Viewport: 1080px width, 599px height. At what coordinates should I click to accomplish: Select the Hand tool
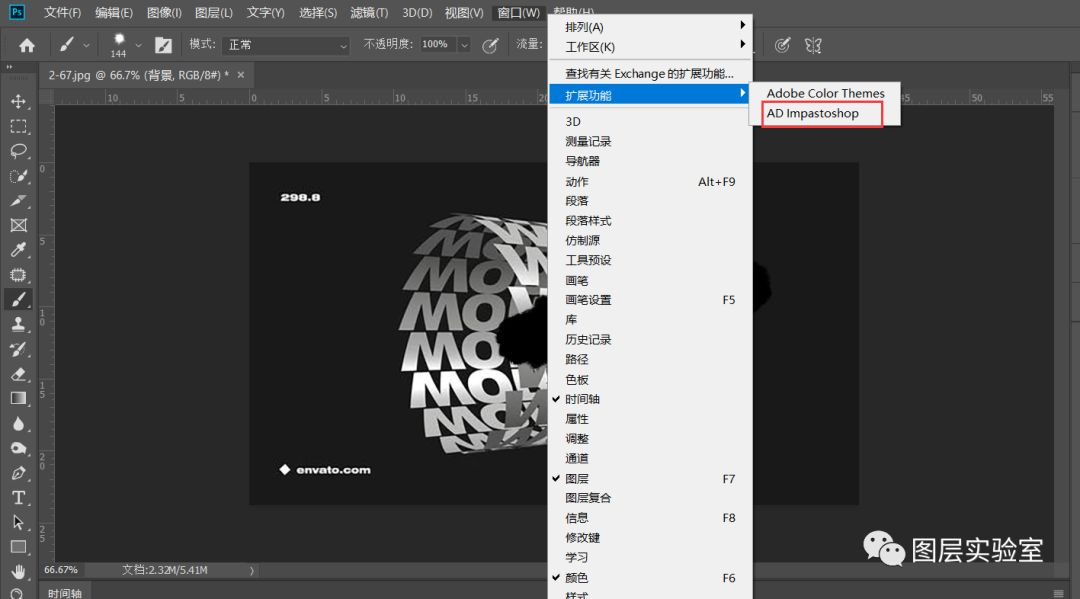19,571
